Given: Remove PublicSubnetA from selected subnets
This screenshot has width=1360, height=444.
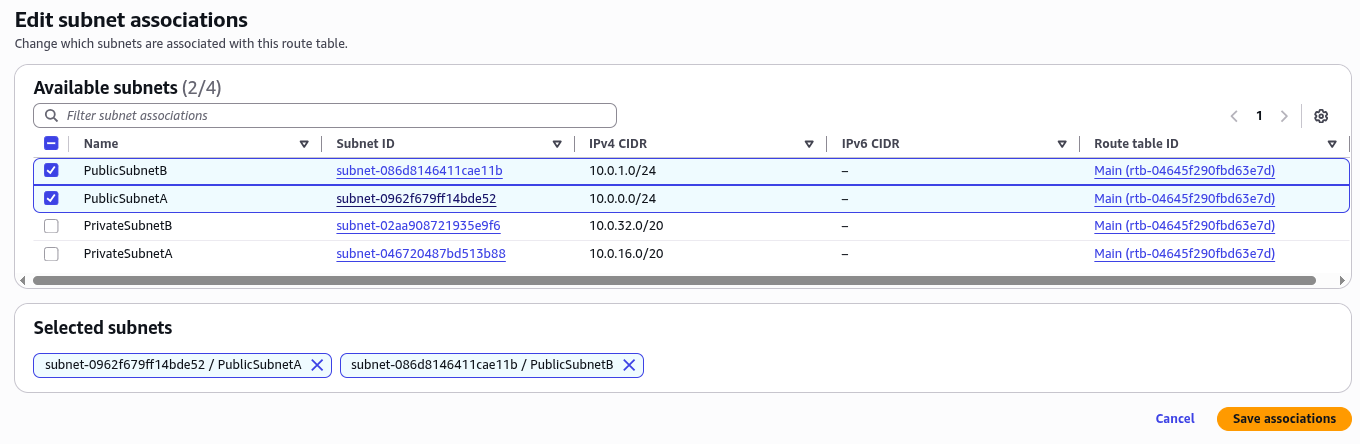Looking at the screenshot, I should pyautogui.click(x=317, y=365).
